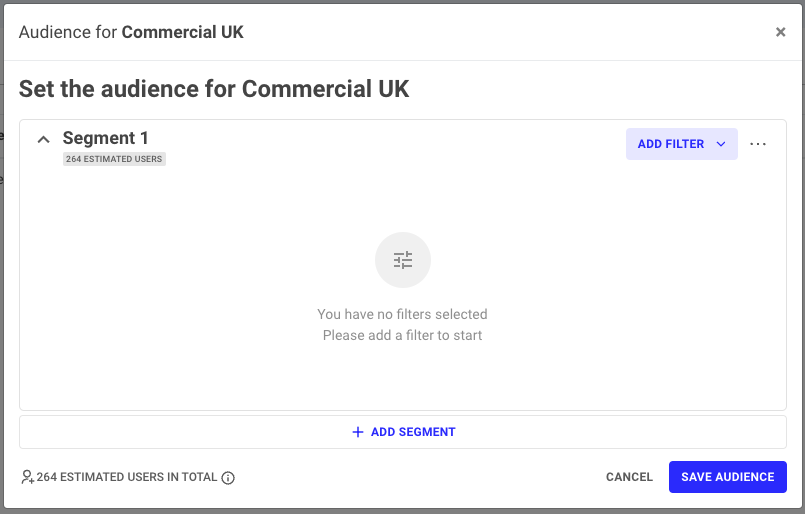Expand the ADD FILTER dropdown arrow

click(x=721, y=144)
